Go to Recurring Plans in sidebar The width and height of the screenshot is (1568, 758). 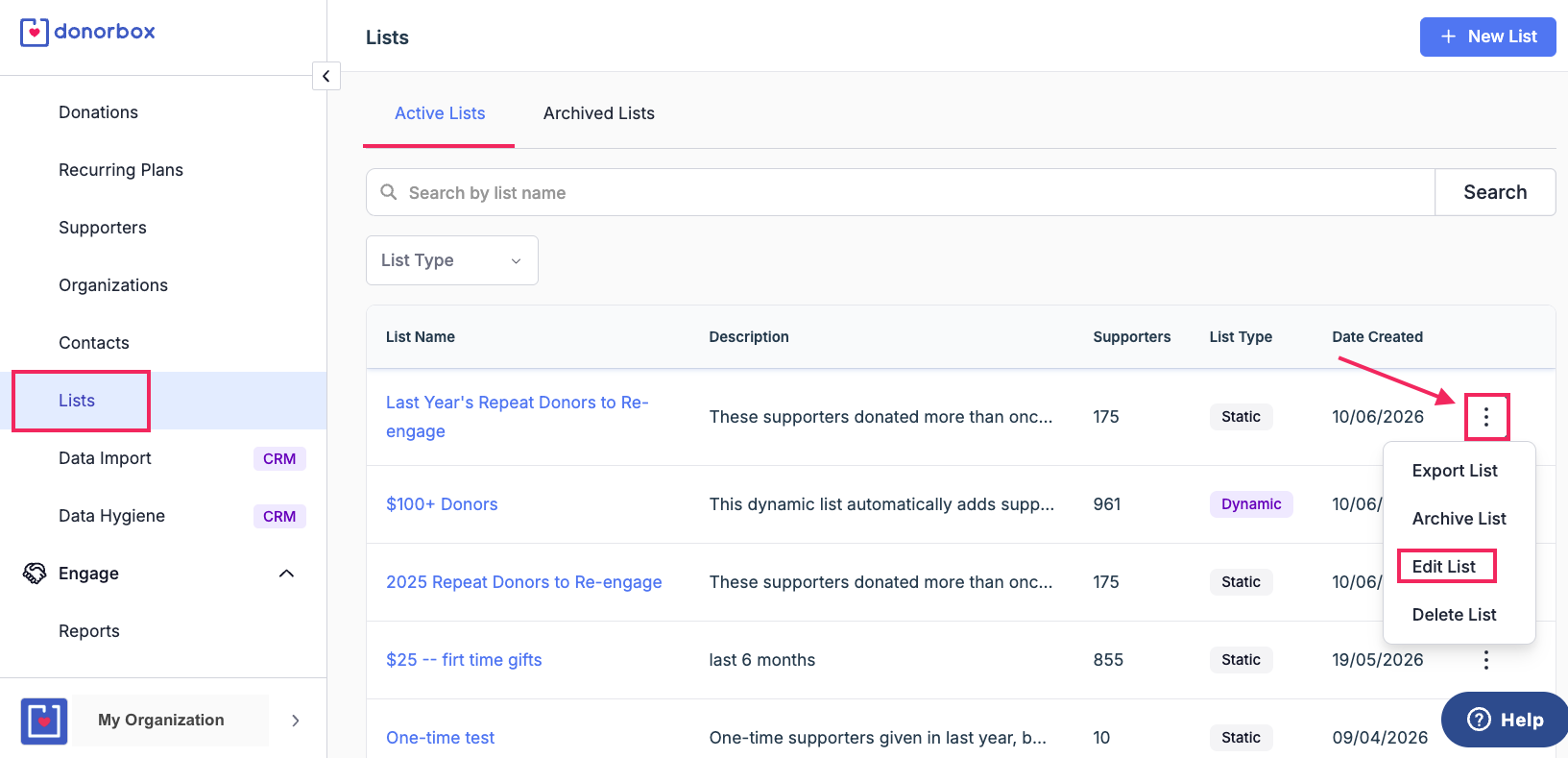(121, 170)
